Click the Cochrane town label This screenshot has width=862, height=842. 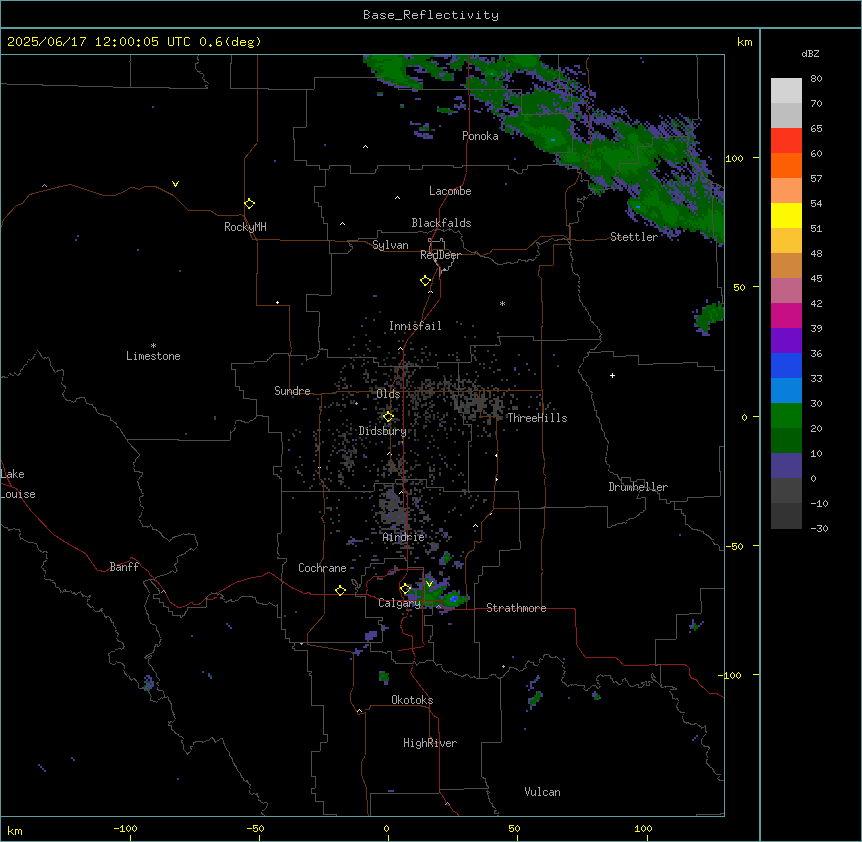[322, 568]
